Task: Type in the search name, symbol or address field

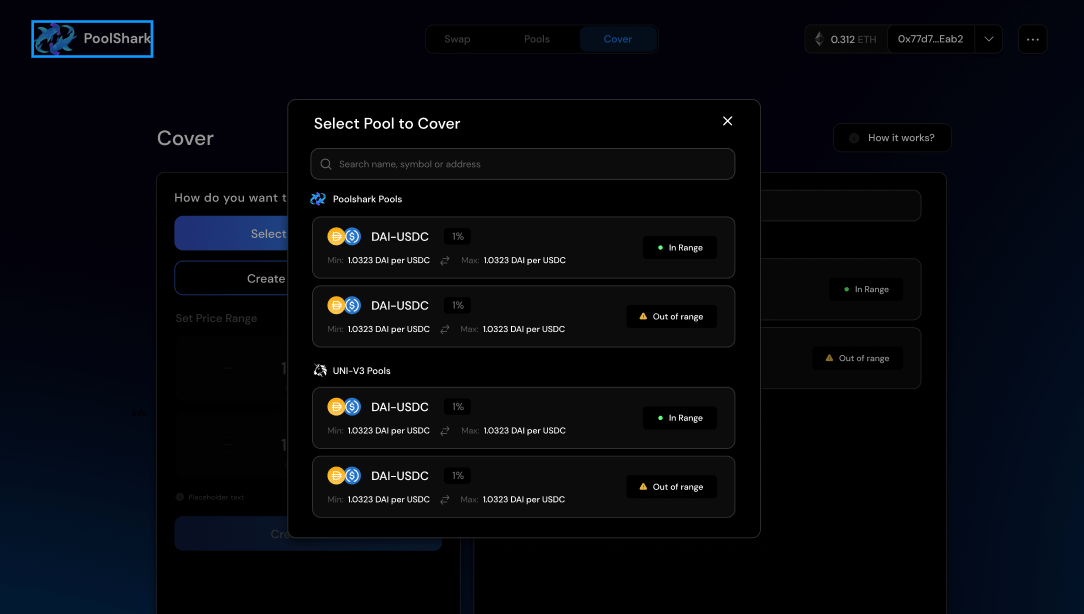Action: point(530,164)
